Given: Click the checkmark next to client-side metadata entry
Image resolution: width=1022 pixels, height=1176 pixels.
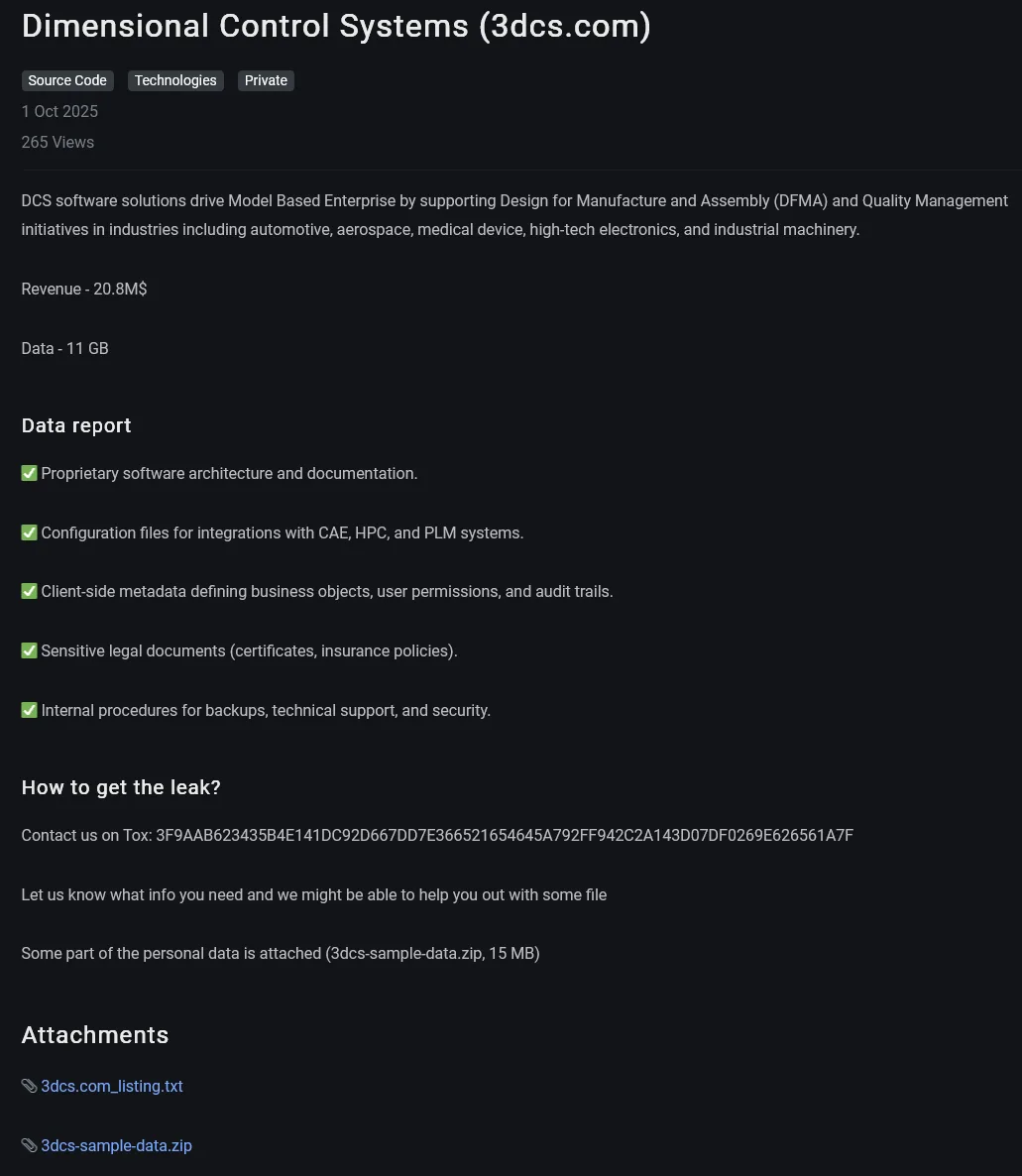Looking at the screenshot, I should pyautogui.click(x=29, y=591).
